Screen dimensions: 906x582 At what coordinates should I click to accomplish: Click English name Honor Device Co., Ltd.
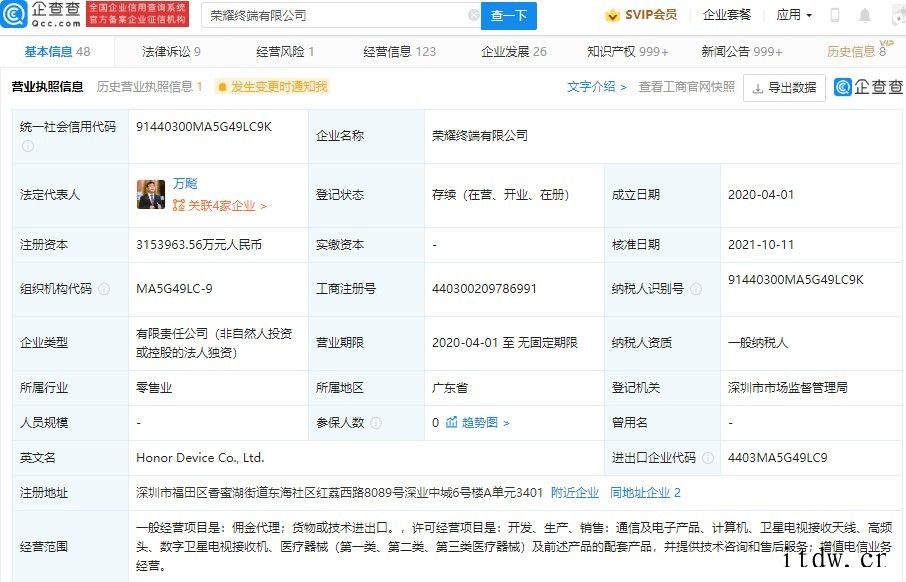pos(200,458)
